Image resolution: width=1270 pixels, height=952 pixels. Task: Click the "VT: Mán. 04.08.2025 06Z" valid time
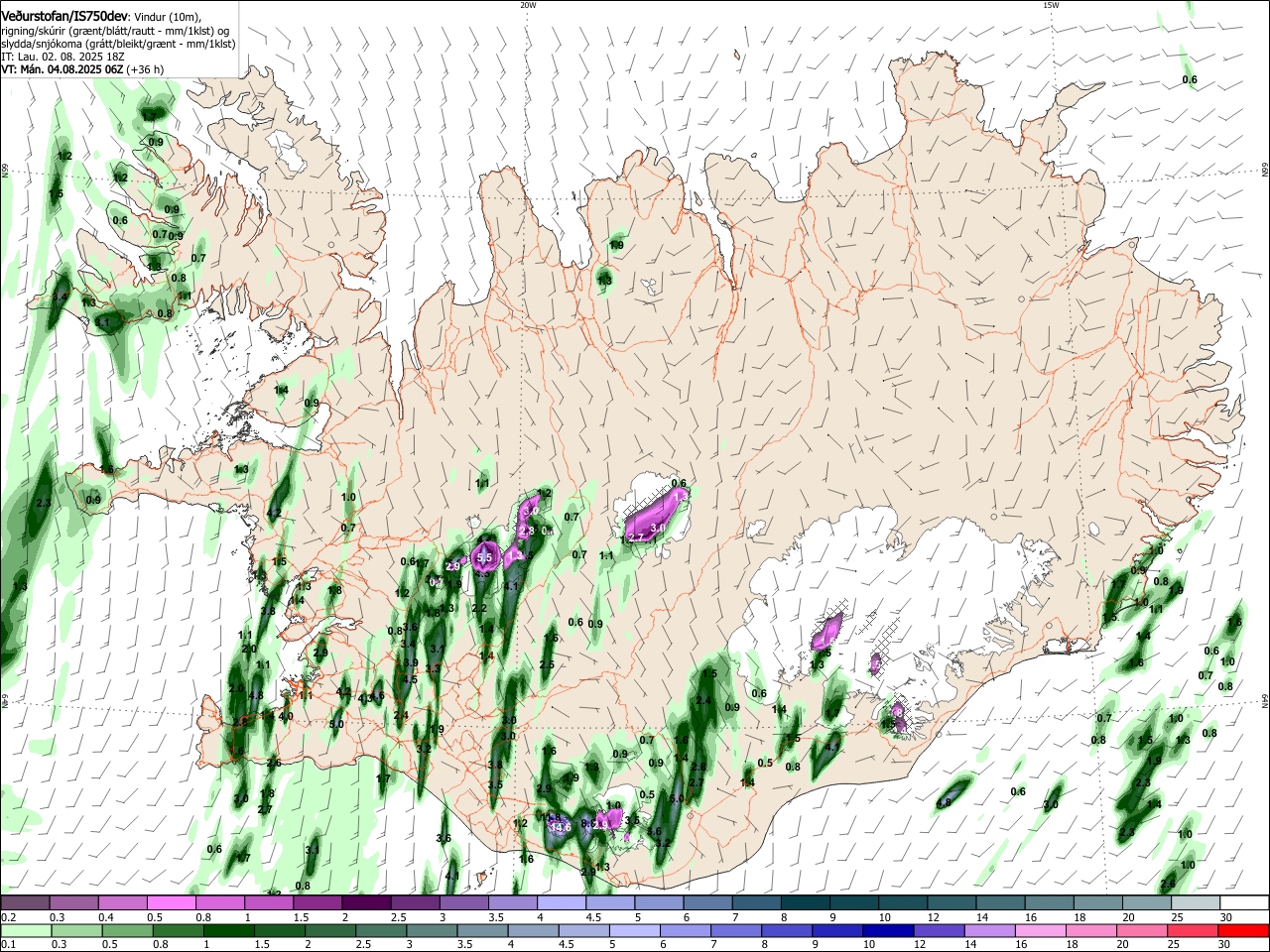(x=62, y=69)
